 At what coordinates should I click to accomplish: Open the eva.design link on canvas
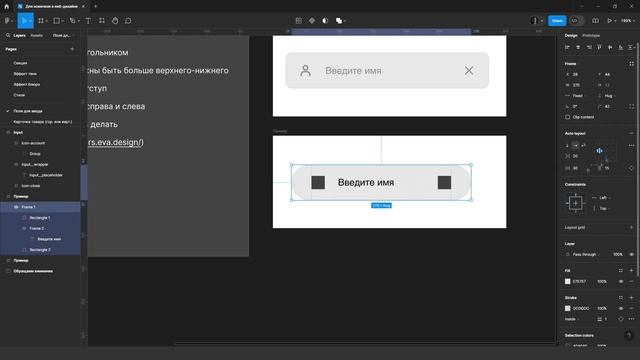click(x=115, y=142)
